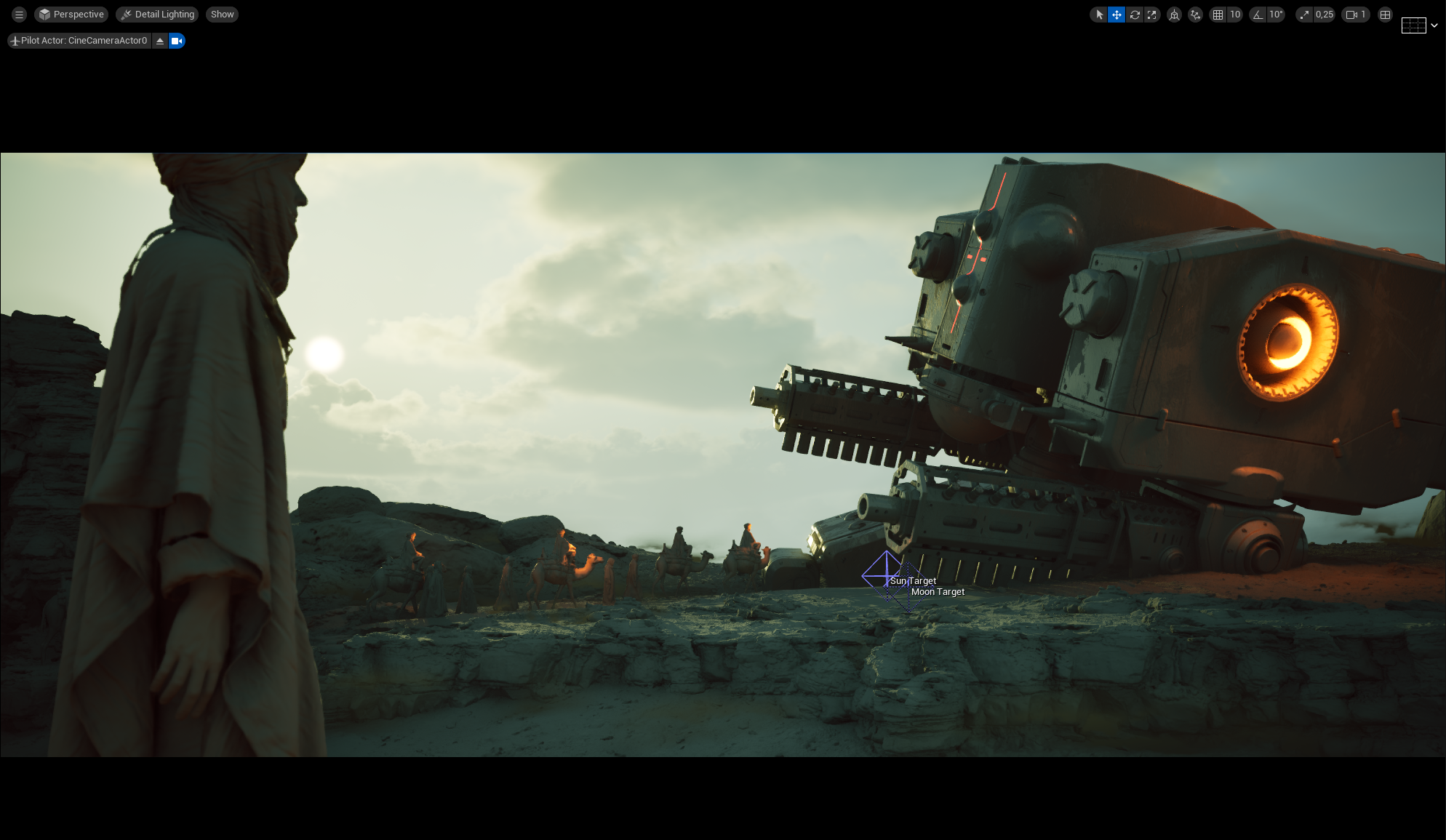Click the surface snapping icon
The width and height of the screenshot is (1446, 840).
(x=1195, y=15)
